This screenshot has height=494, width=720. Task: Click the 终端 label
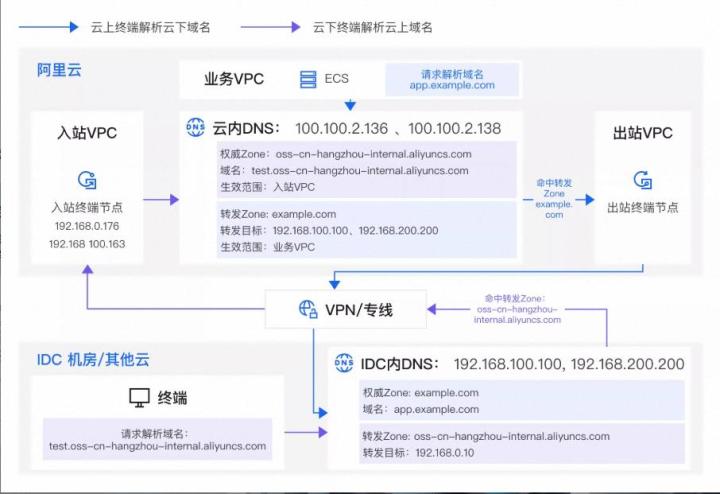[x=172, y=398]
